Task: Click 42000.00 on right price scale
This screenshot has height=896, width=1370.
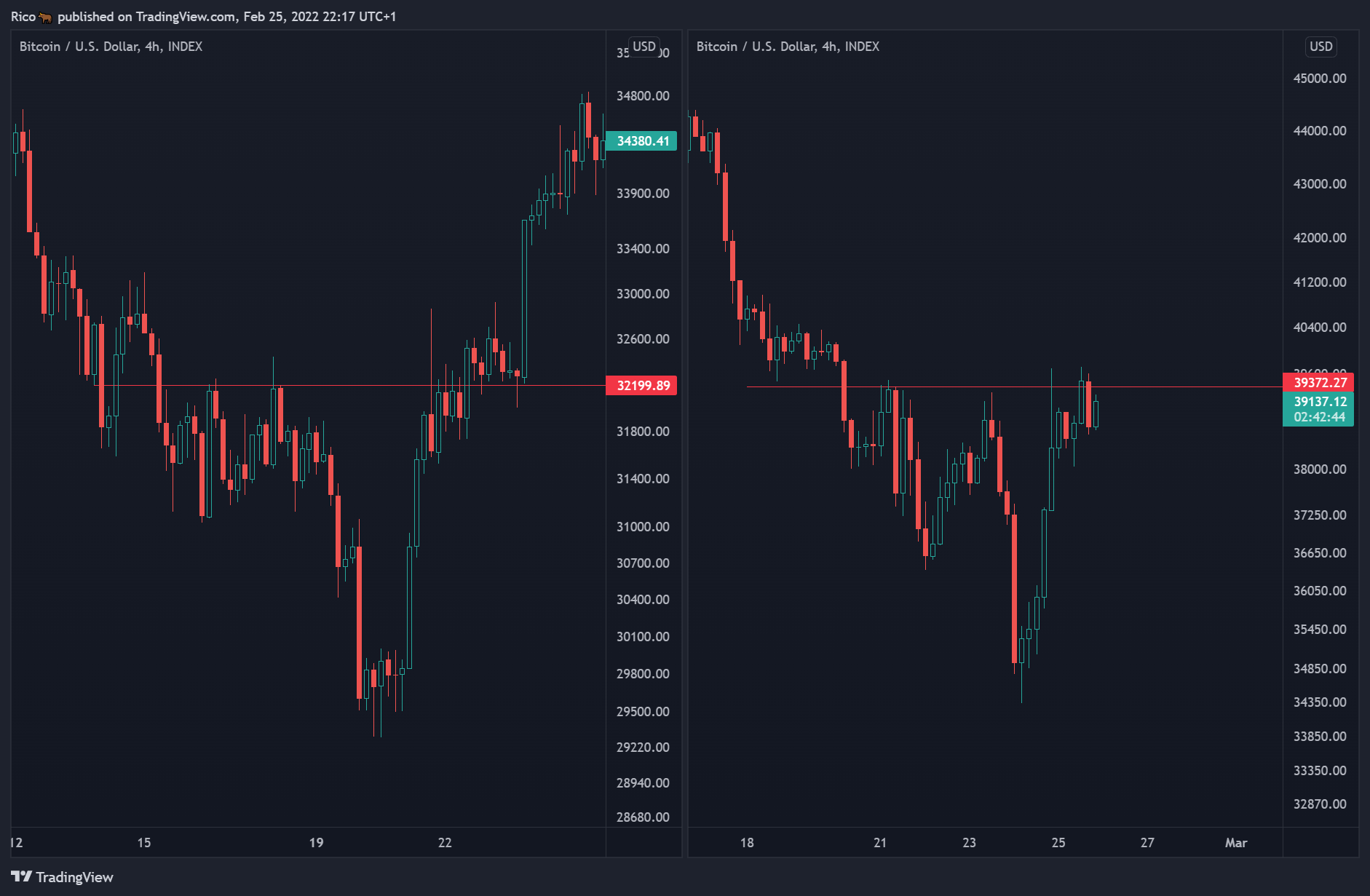Action: (1320, 238)
